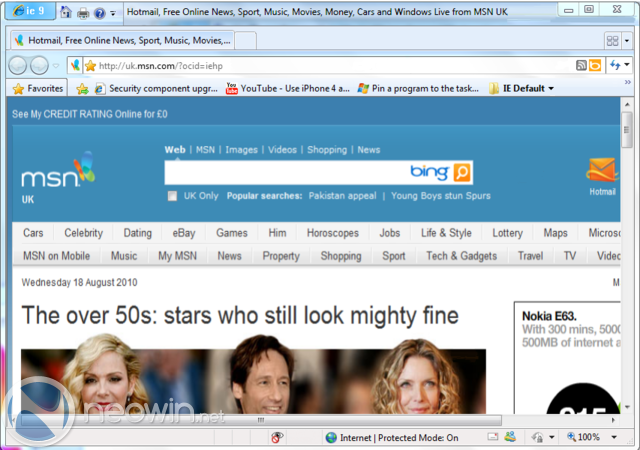Open the Tech & Gadgets link
This screenshot has height=450, width=640.
pyautogui.click(x=462, y=256)
